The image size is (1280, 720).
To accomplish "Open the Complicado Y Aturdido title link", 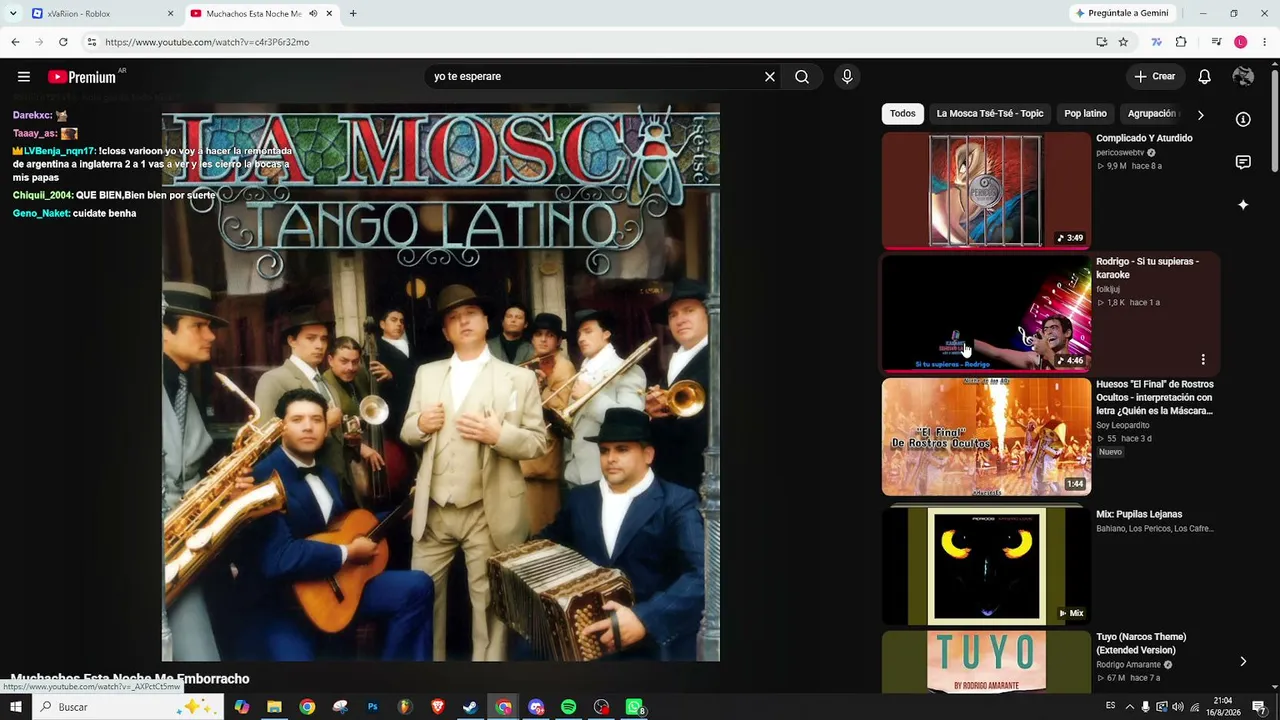I will (1144, 139).
